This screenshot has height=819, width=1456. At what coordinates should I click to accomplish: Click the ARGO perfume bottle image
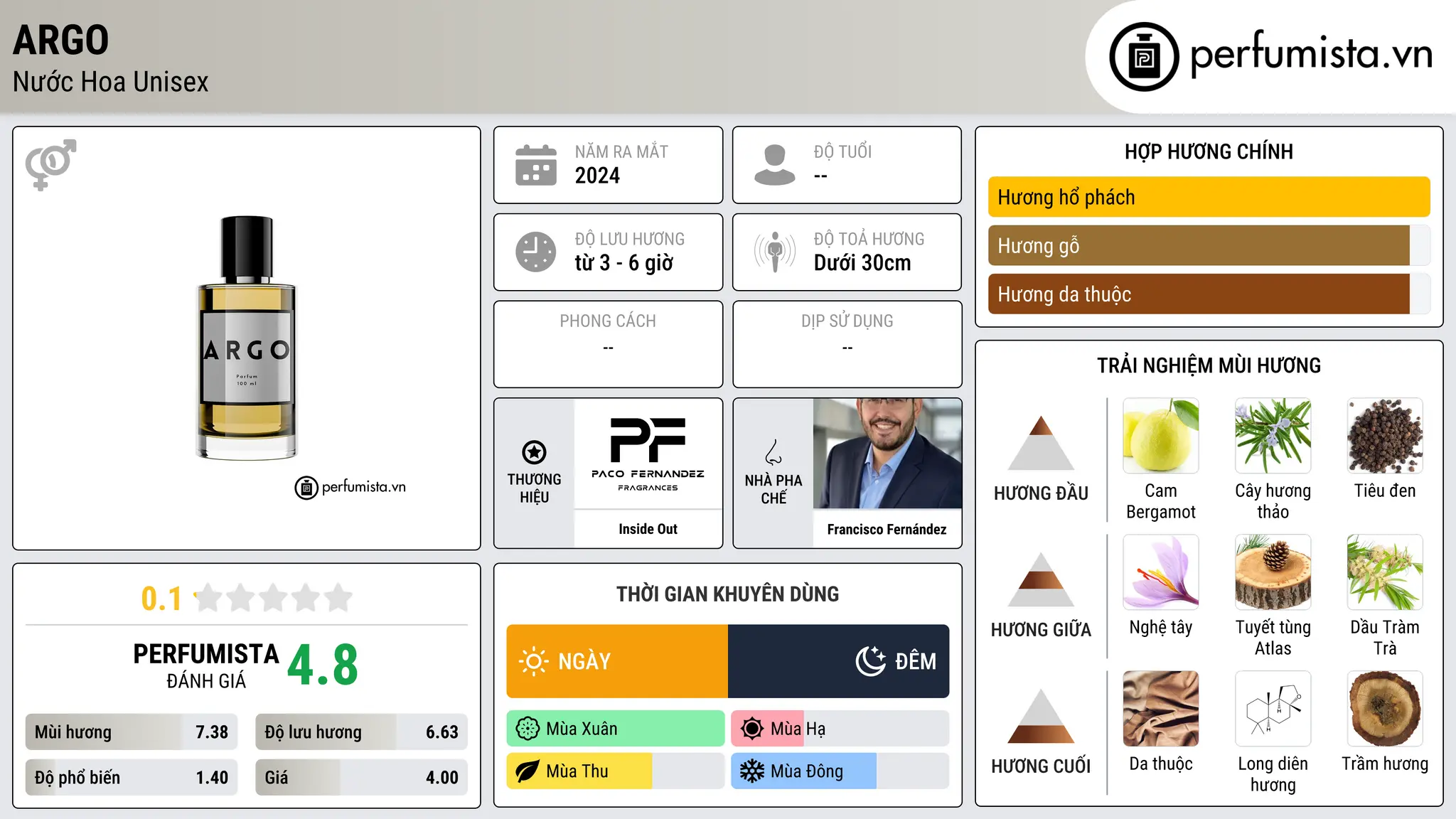[247, 338]
